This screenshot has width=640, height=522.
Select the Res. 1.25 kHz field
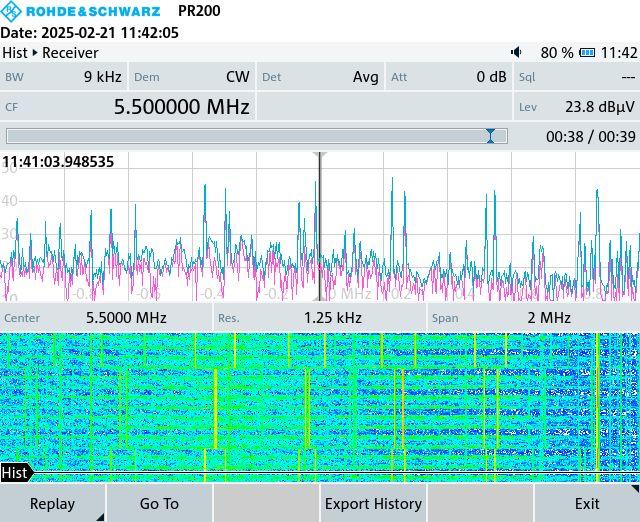coord(320,318)
